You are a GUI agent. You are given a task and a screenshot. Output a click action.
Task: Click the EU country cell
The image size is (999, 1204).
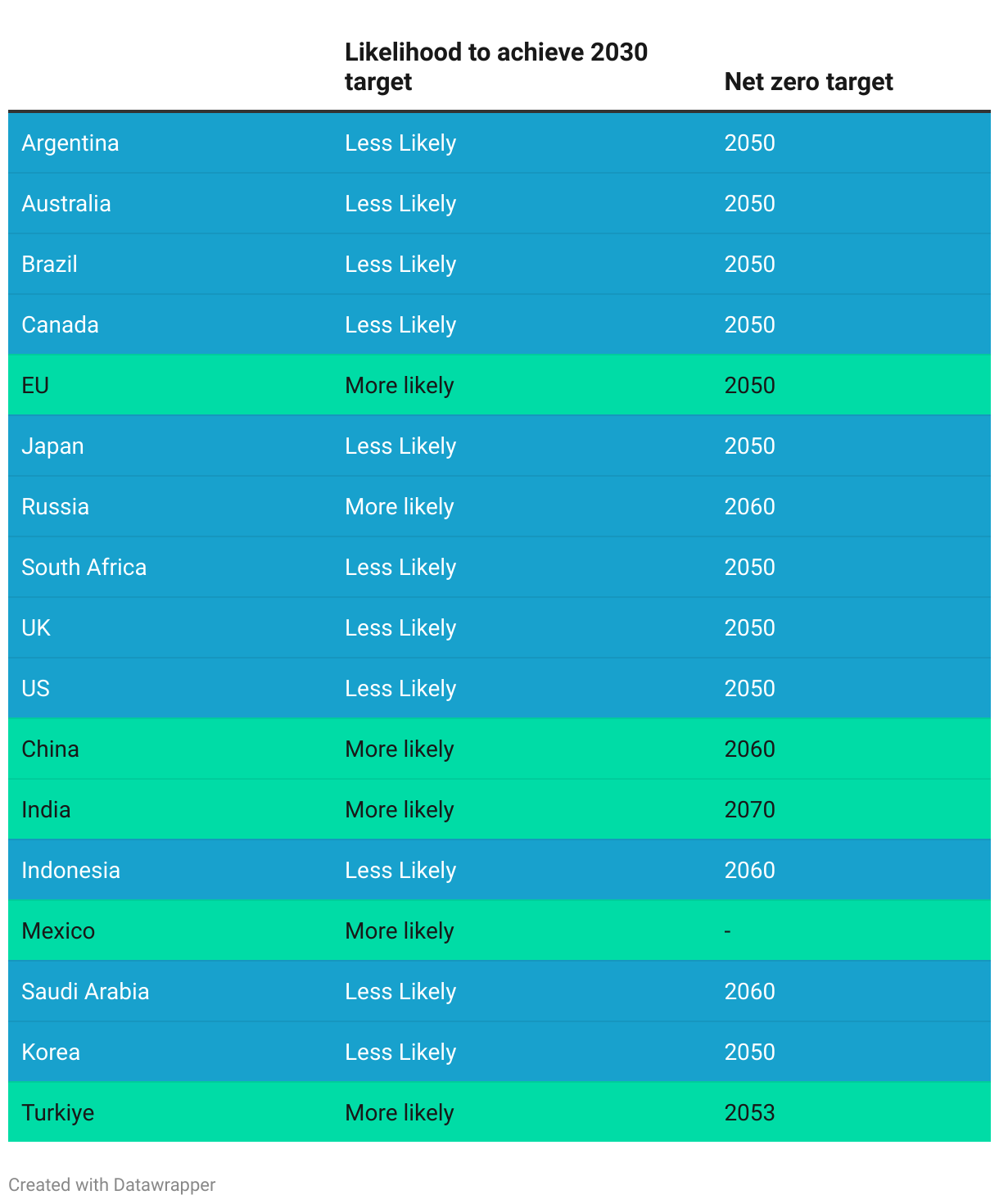35,386
